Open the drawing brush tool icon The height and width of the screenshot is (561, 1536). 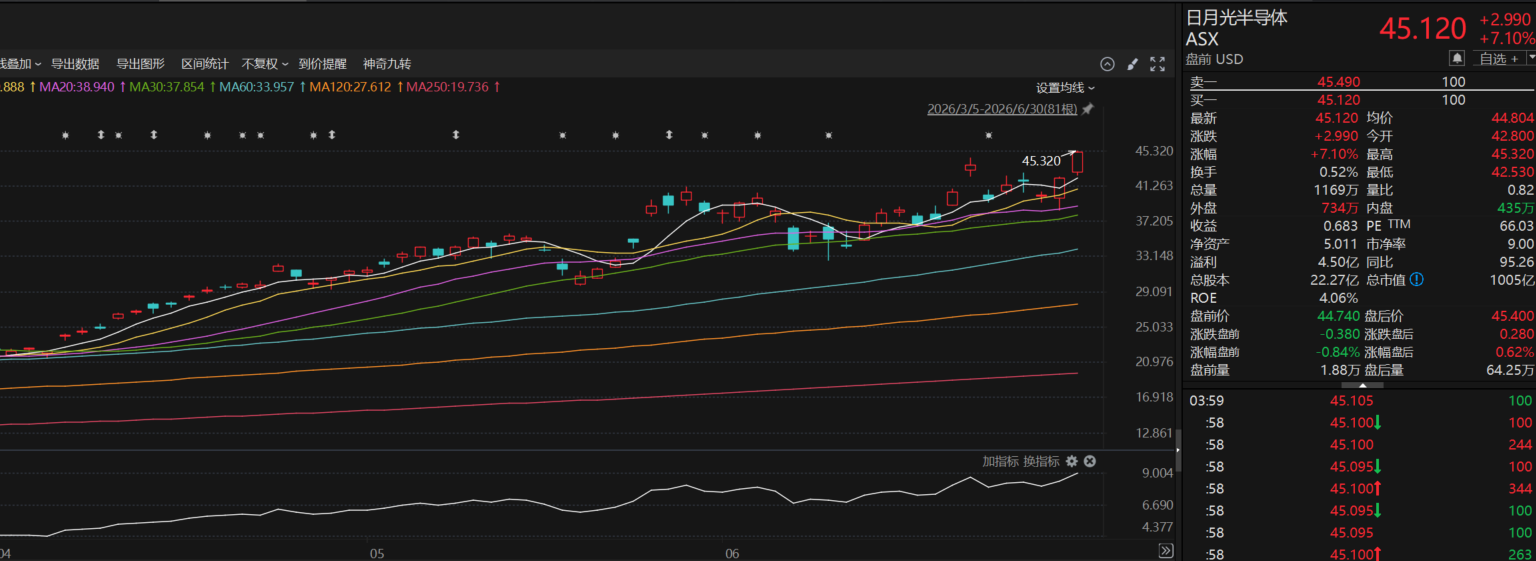[1132, 64]
